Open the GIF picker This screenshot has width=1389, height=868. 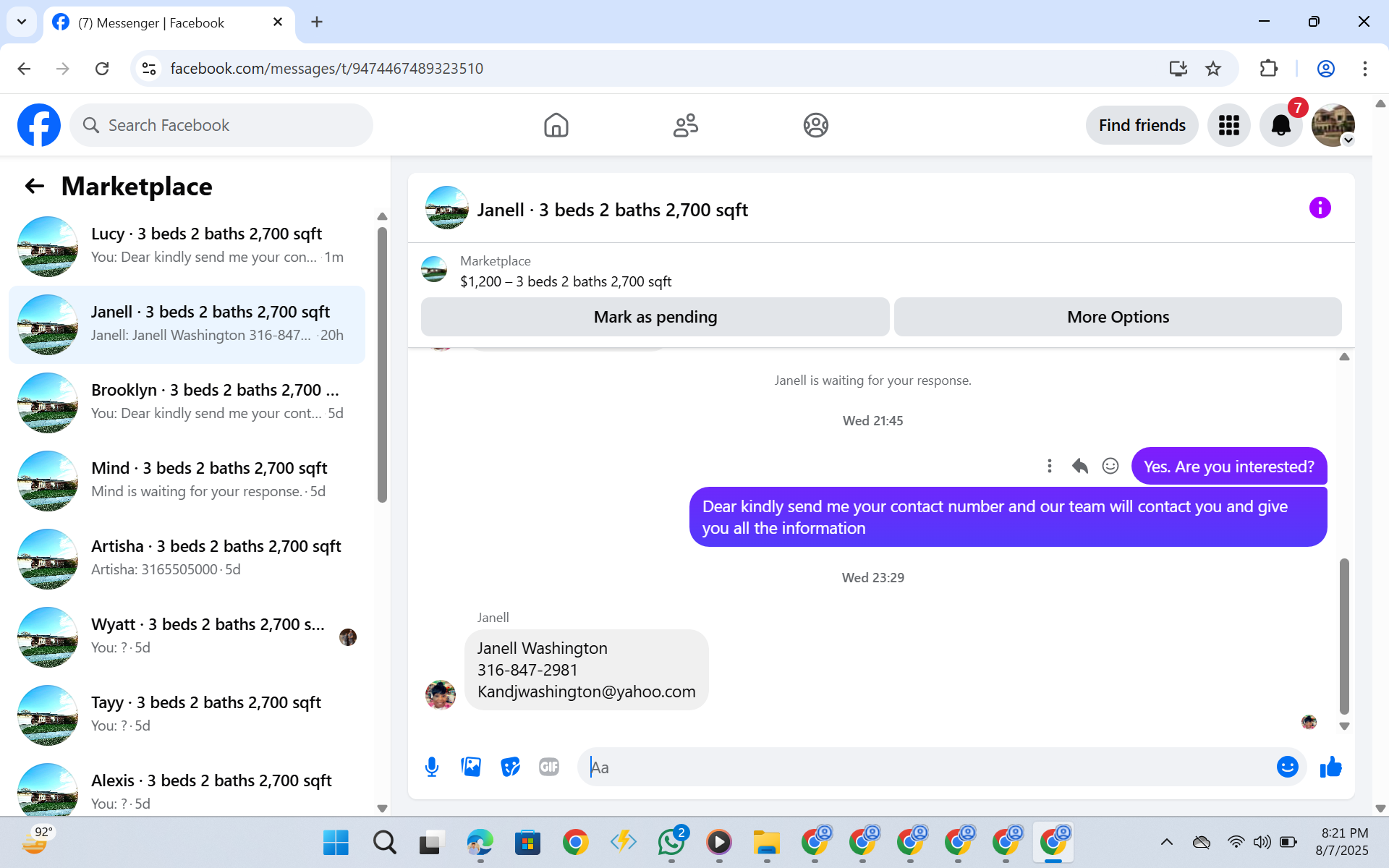pos(549,767)
